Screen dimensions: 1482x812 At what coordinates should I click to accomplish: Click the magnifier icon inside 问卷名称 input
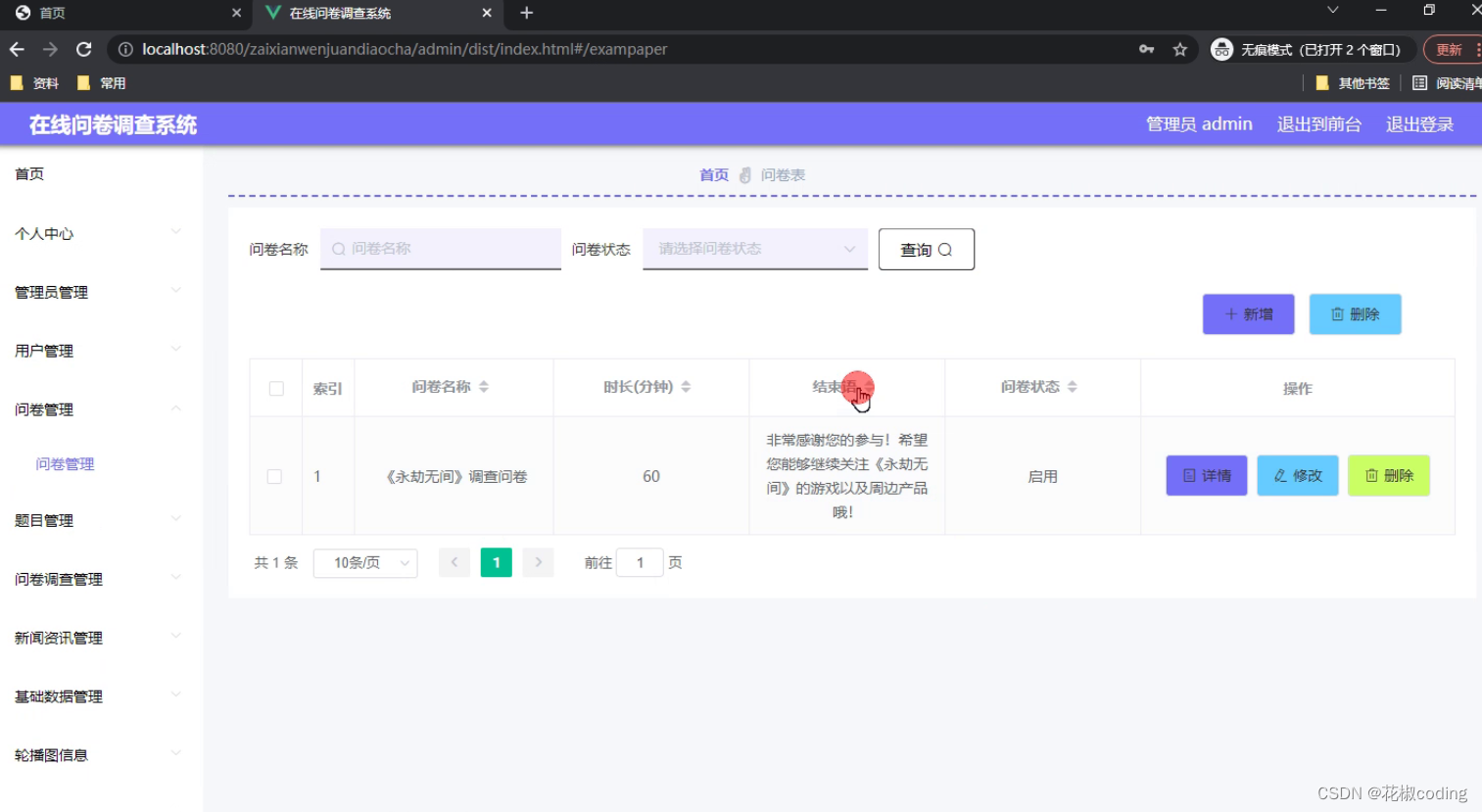pos(338,249)
